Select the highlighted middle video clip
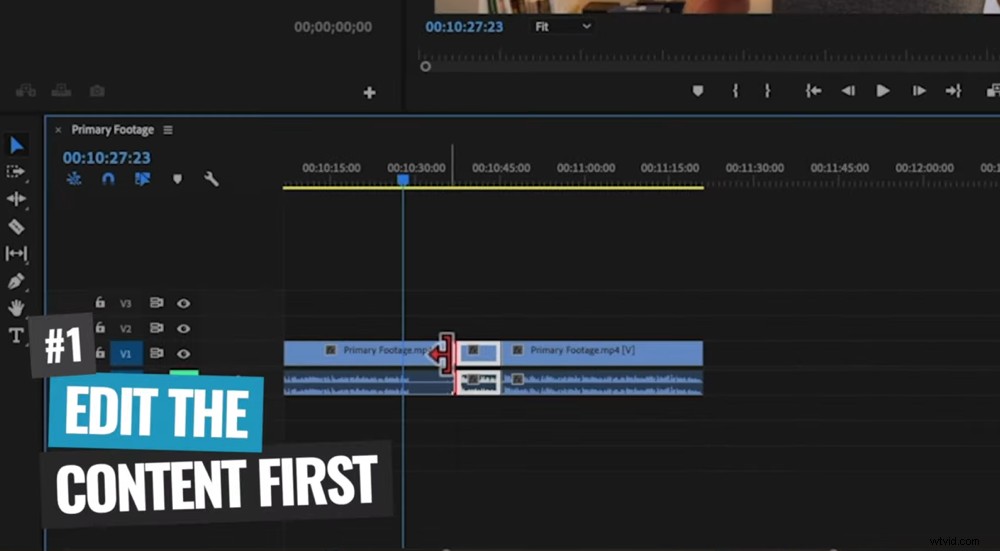Screen dimensions: 1000x551 pyautogui.click(x=478, y=353)
